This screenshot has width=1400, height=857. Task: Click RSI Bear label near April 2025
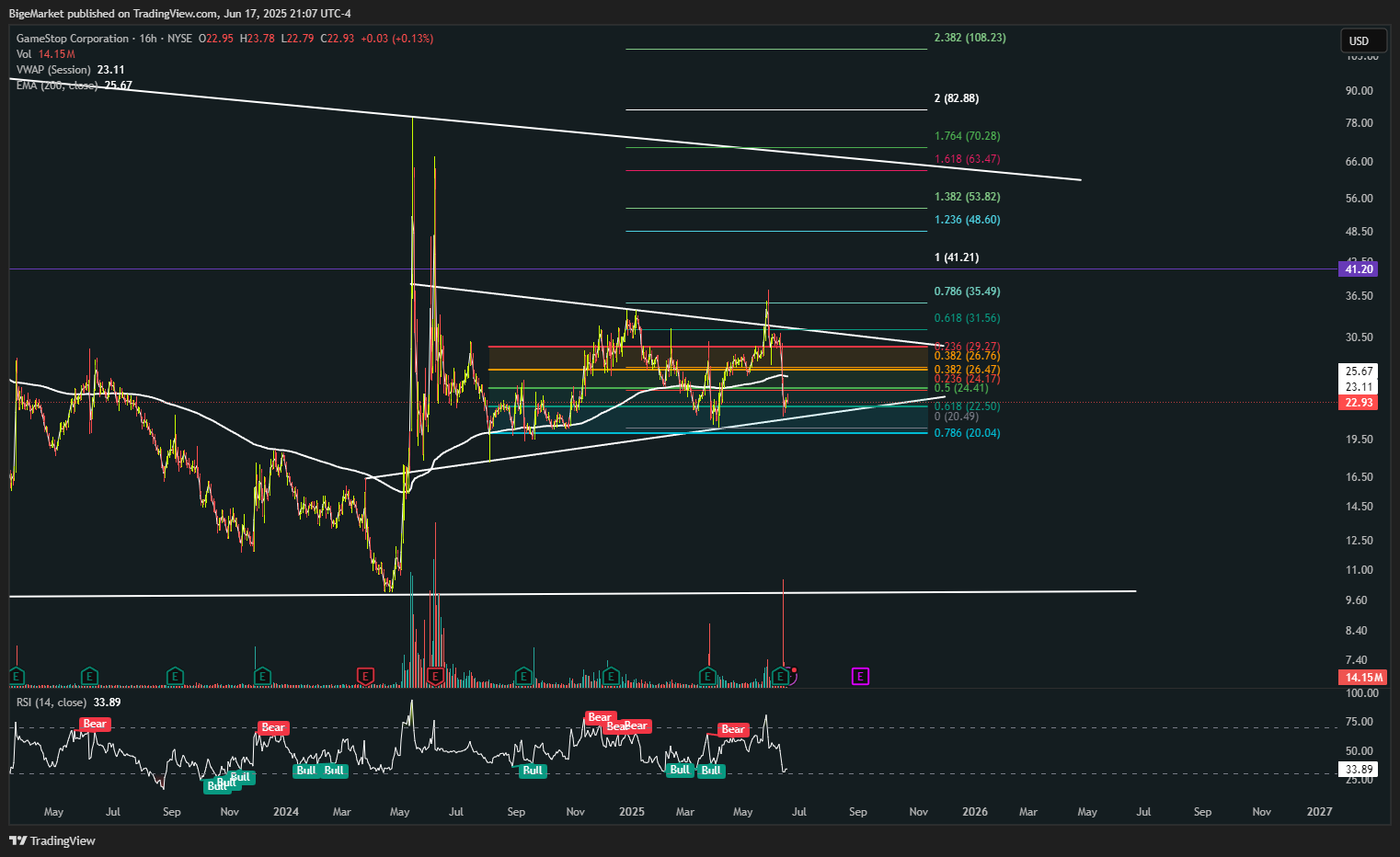(x=733, y=729)
